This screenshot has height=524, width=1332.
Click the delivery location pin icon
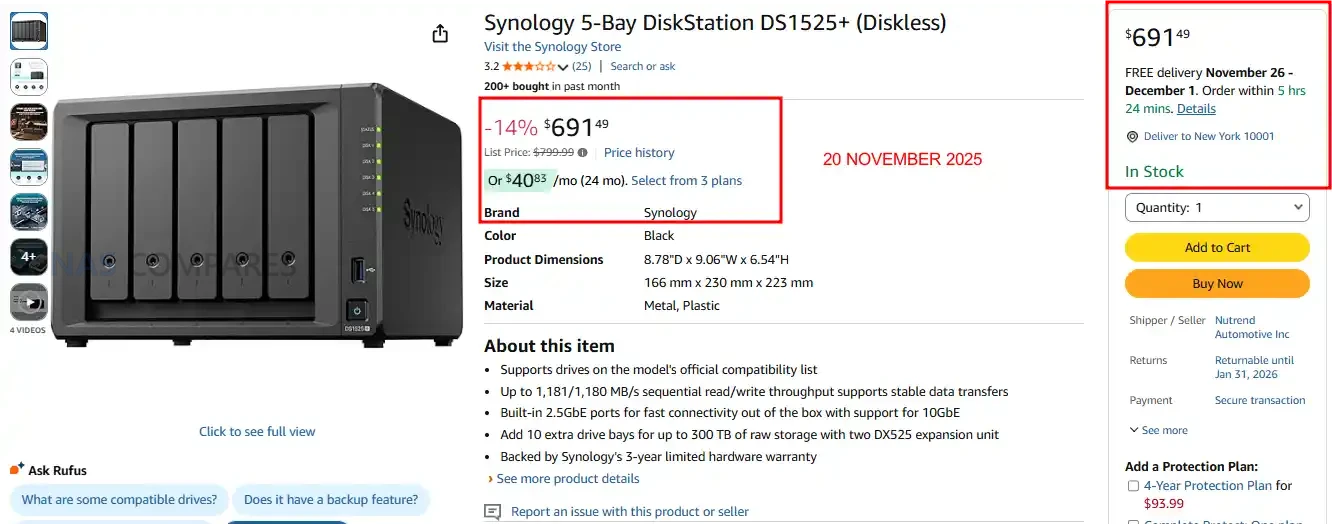point(1132,137)
